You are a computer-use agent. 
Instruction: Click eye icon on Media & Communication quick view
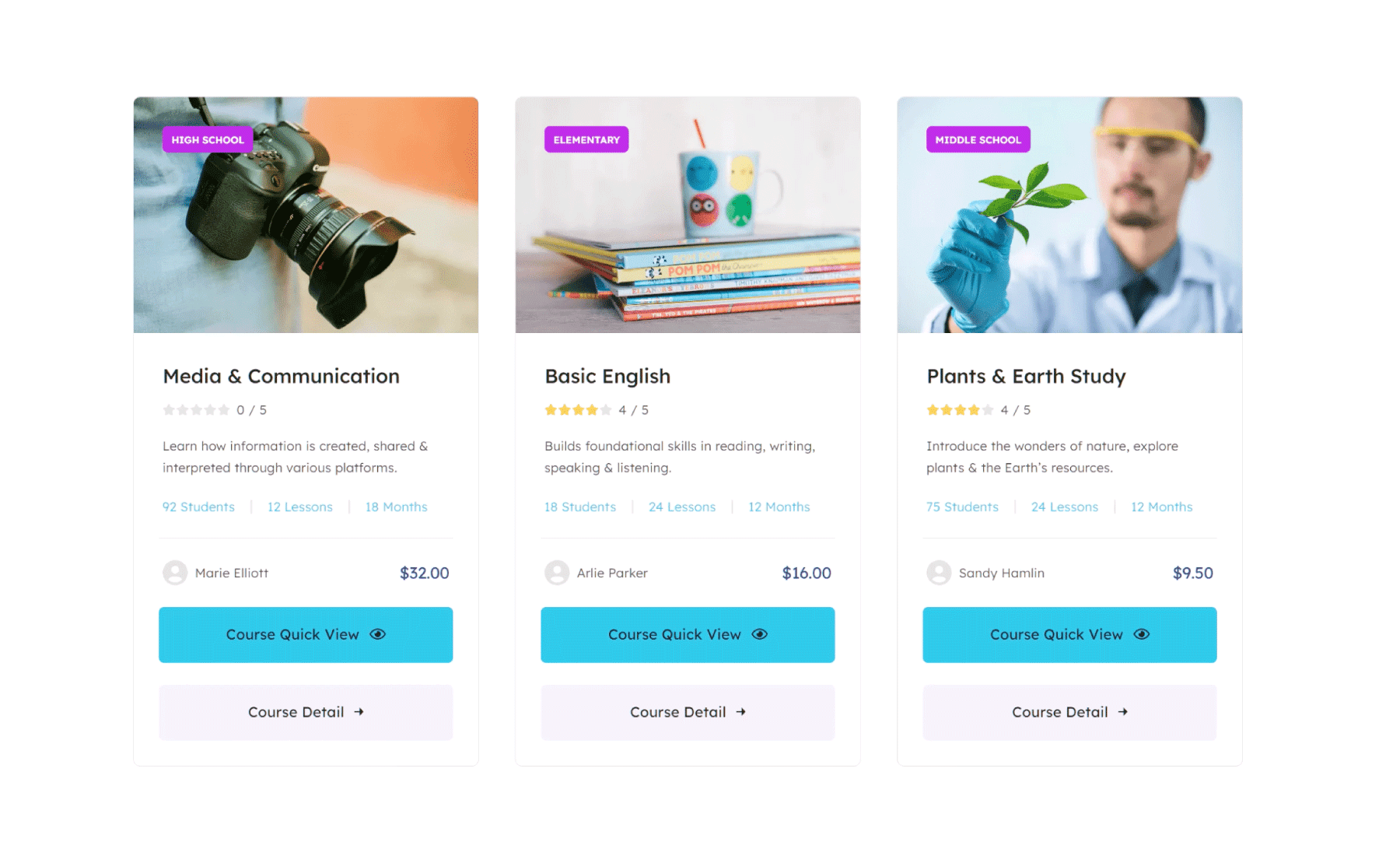[378, 634]
